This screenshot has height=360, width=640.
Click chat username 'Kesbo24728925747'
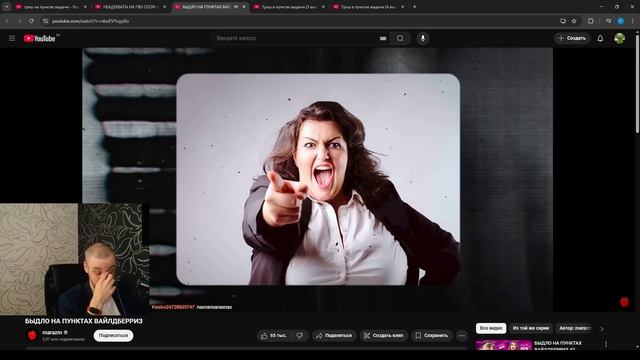point(173,307)
